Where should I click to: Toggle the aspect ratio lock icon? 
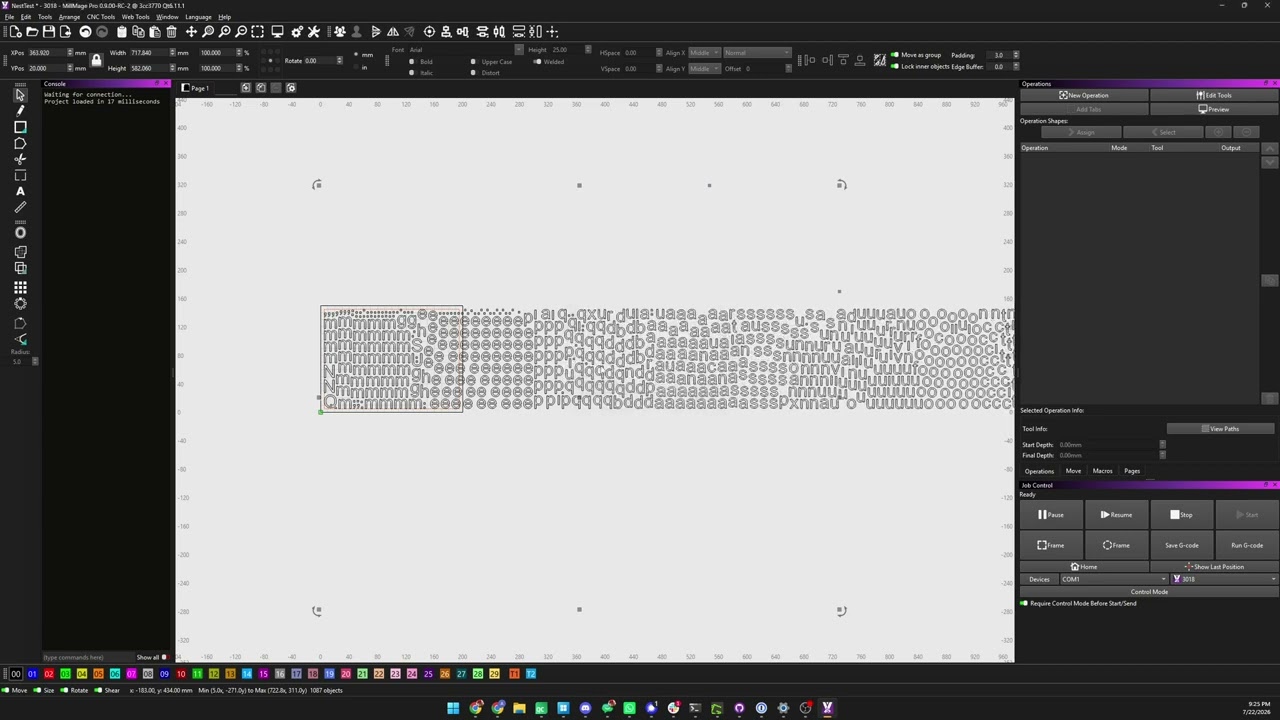click(x=96, y=60)
